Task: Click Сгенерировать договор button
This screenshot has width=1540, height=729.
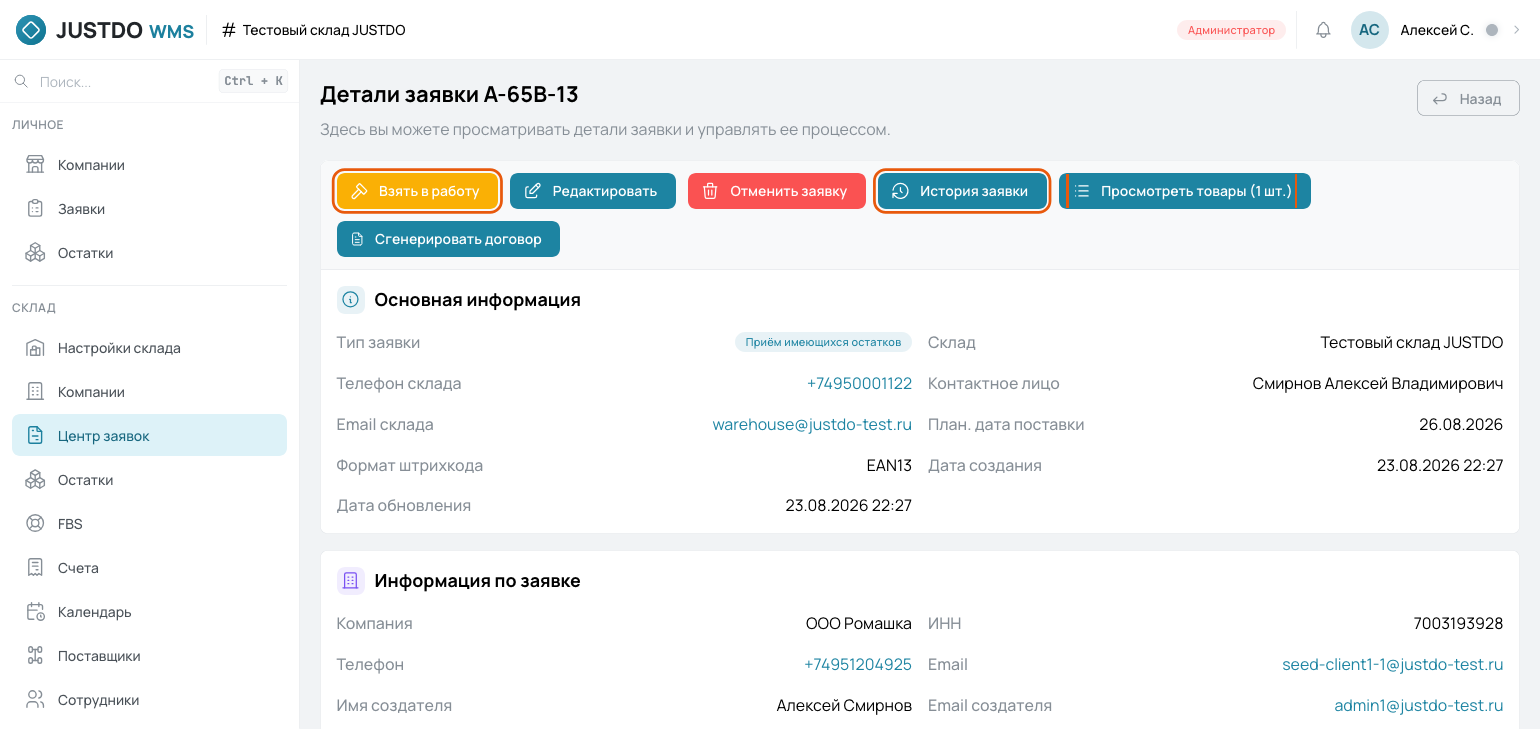Action: point(448,239)
